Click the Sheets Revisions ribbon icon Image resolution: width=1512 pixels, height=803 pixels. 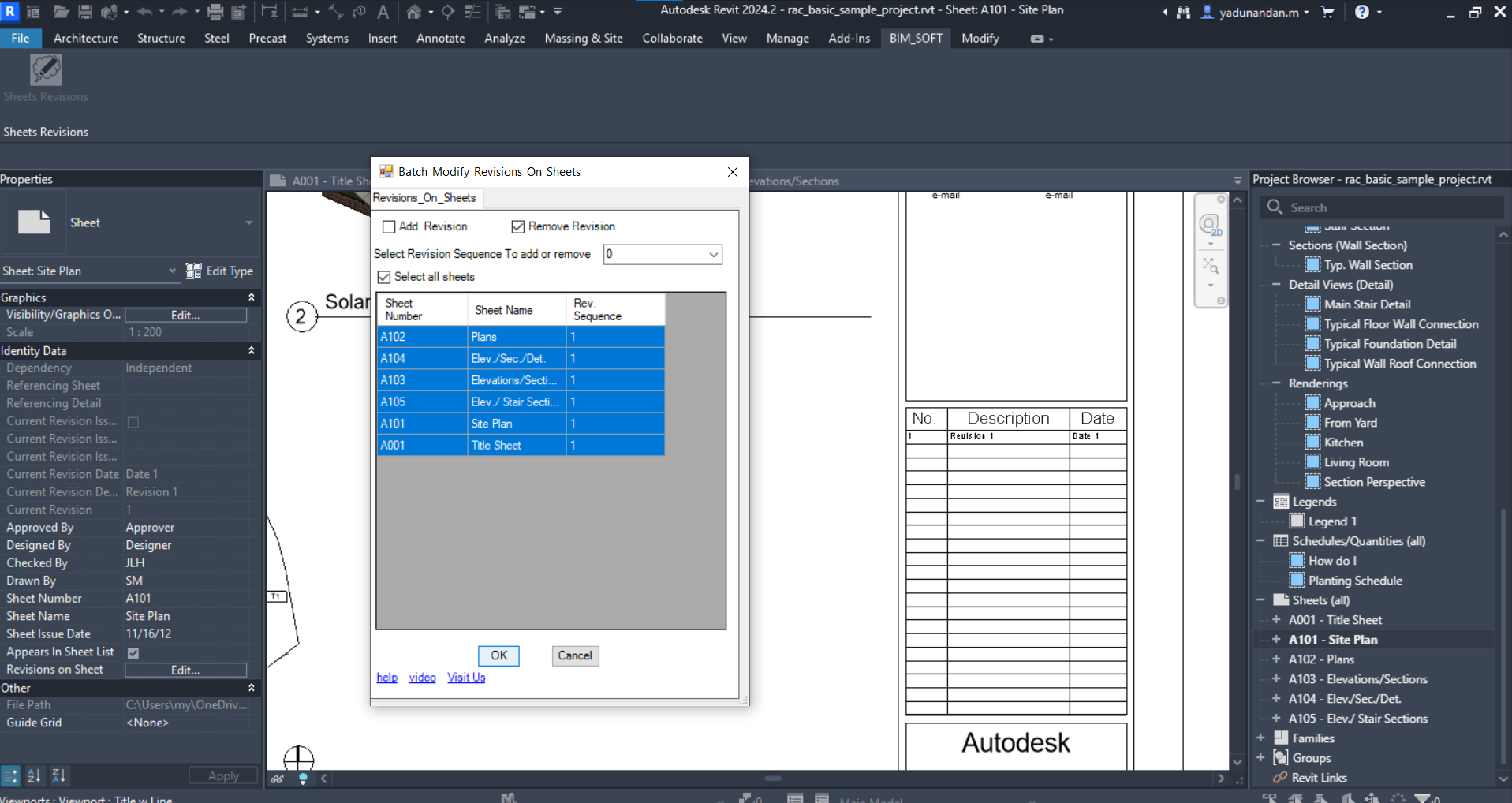click(46, 71)
